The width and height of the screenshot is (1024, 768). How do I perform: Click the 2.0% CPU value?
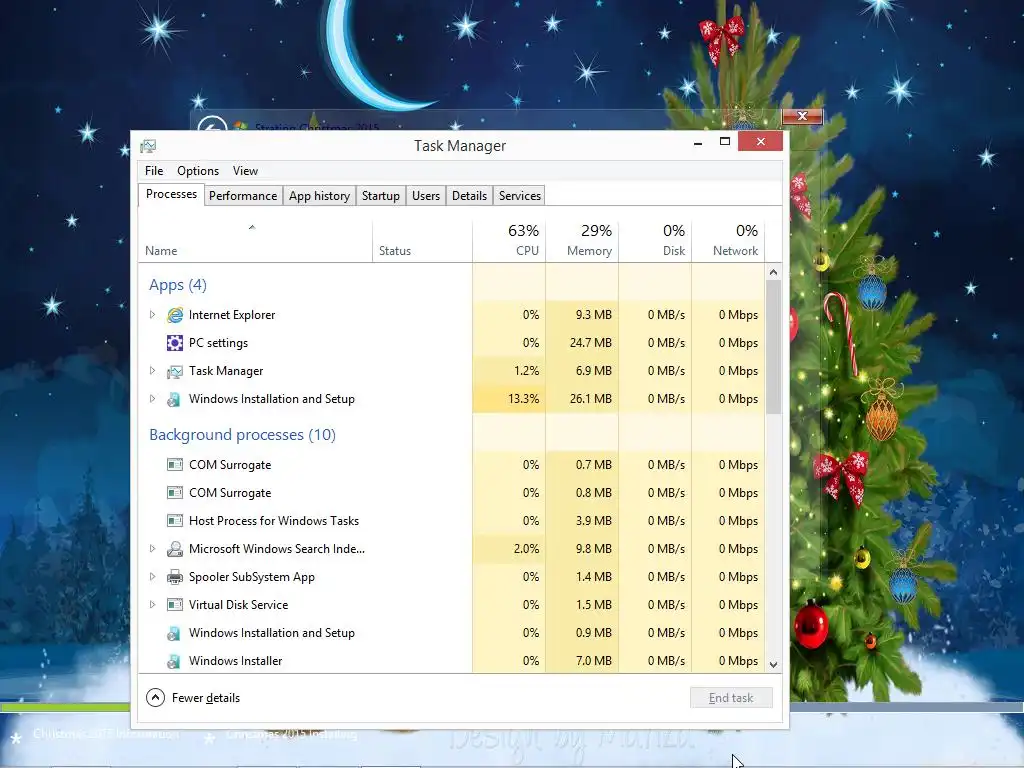pyautogui.click(x=526, y=549)
